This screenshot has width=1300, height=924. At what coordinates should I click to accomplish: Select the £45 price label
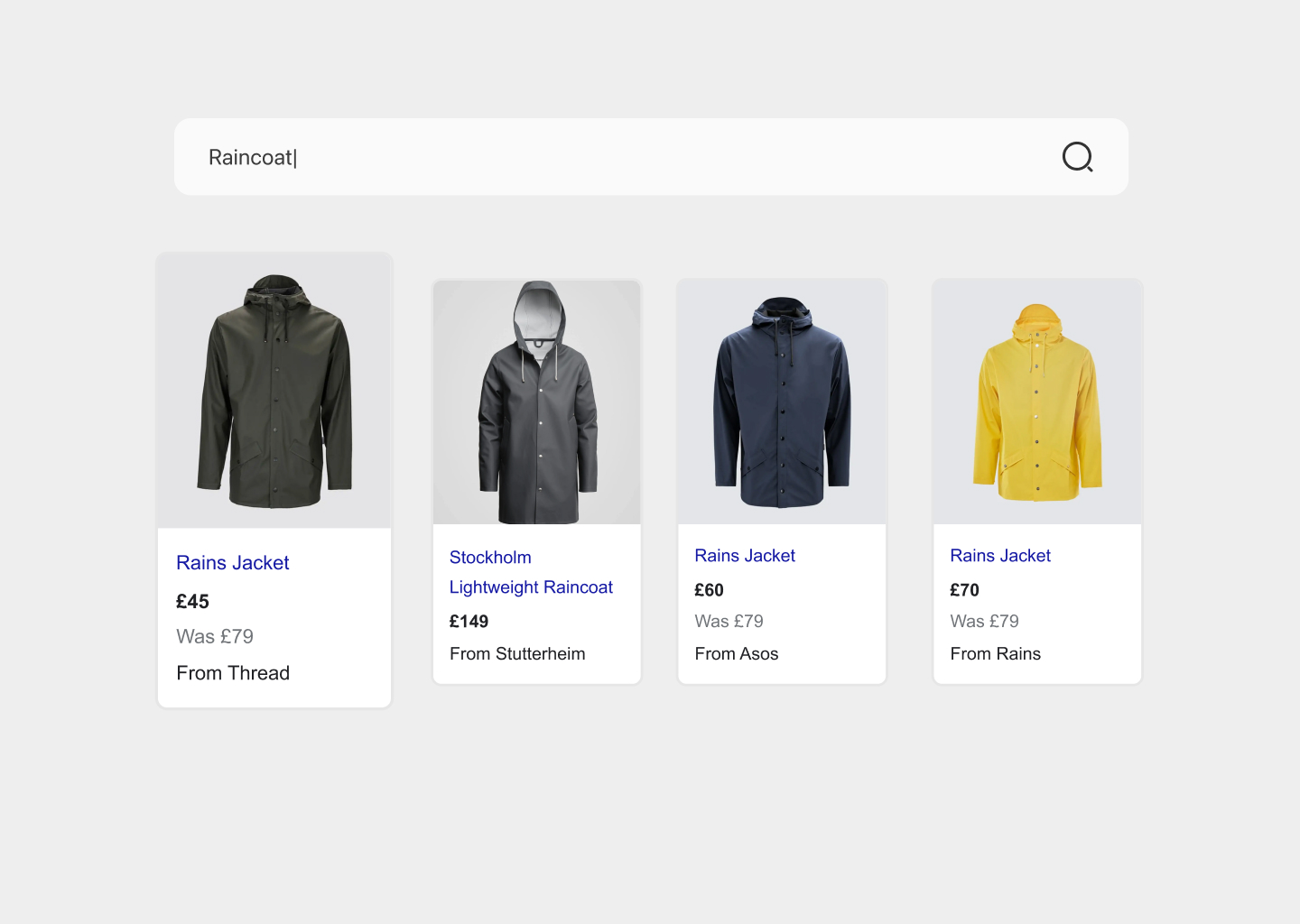[x=192, y=602]
